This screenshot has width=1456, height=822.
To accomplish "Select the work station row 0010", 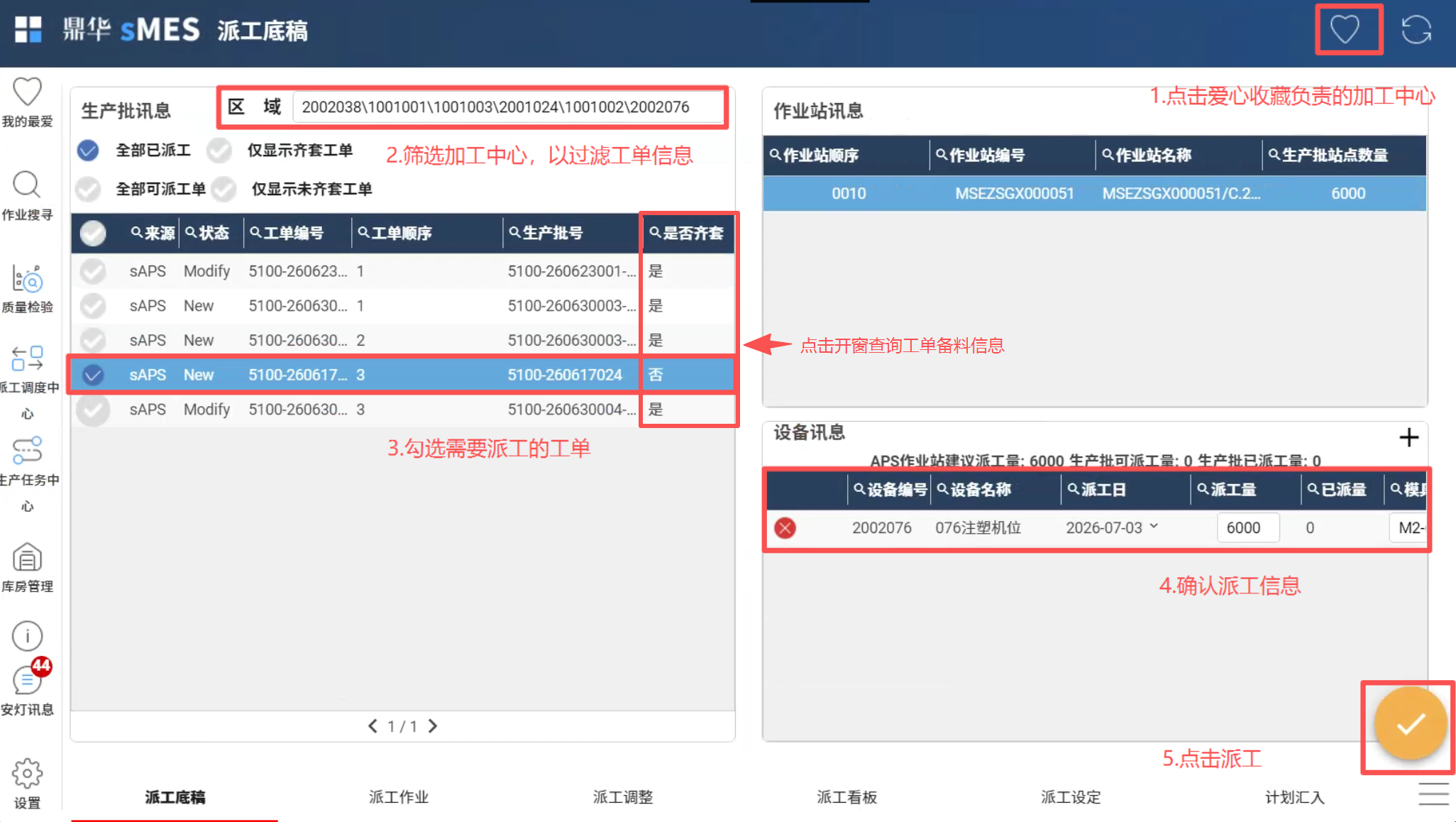I will (1094, 193).
